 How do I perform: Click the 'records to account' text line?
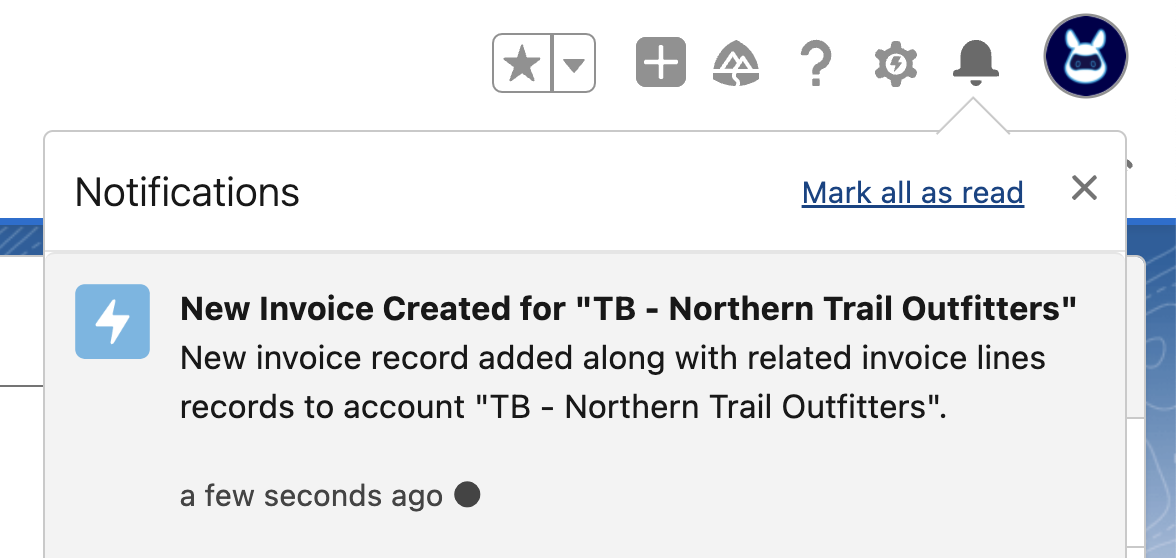(x=564, y=407)
